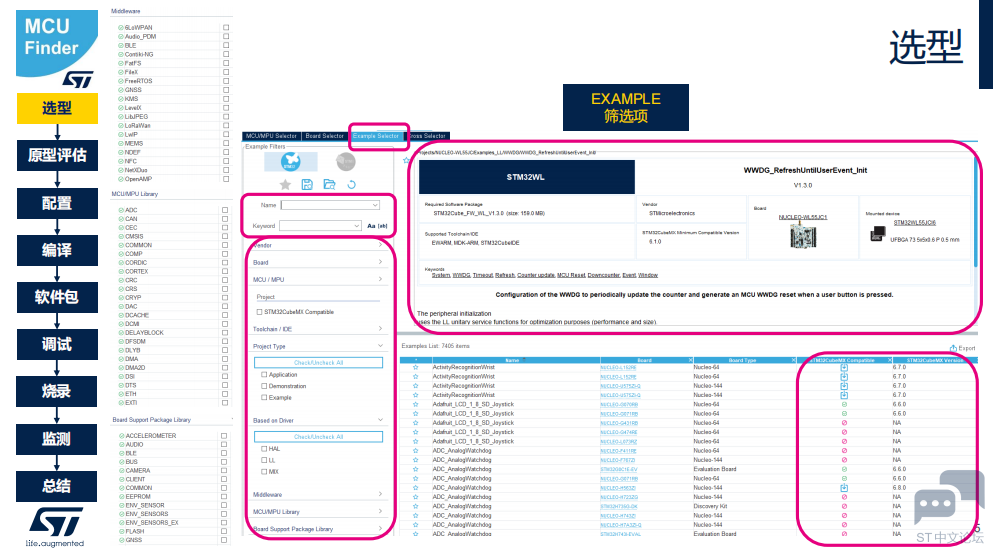Click the download icon on the first row
The height and width of the screenshot is (553, 993).
pos(844,367)
